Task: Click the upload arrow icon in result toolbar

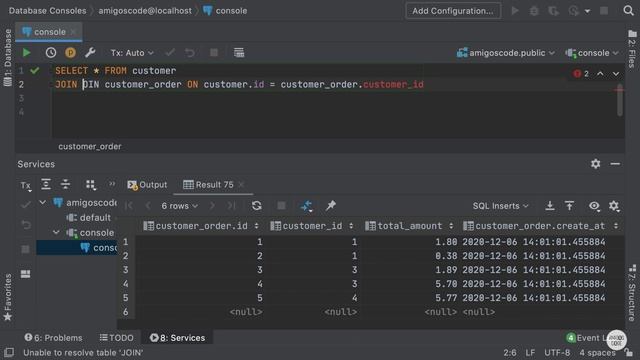Action: [x=569, y=206]
